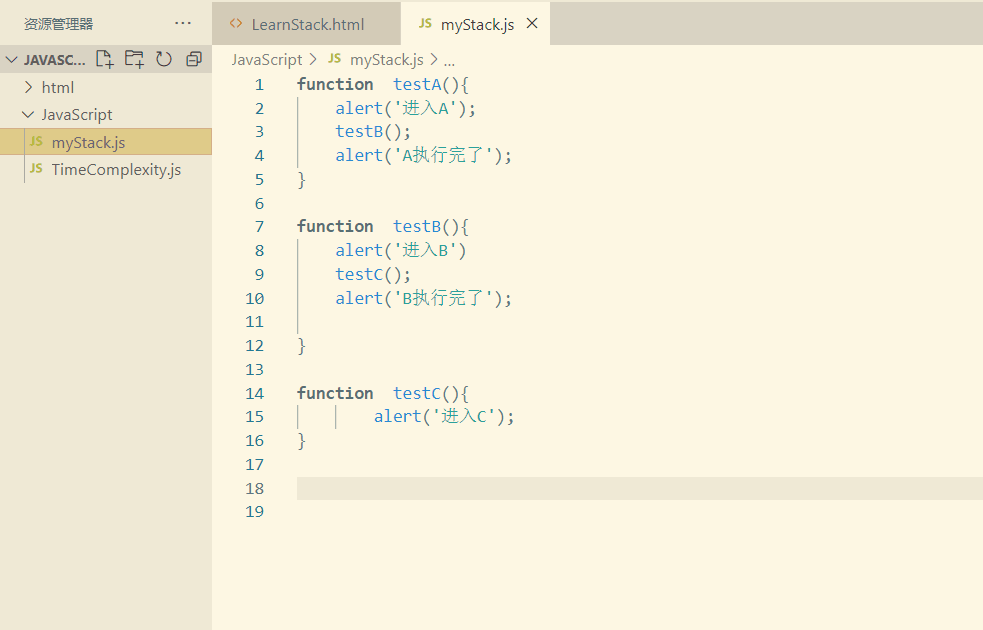Click the closing brace on line 5
This screenshot has height=630, width=983.
pyautogui.click(x=302, y=180)
